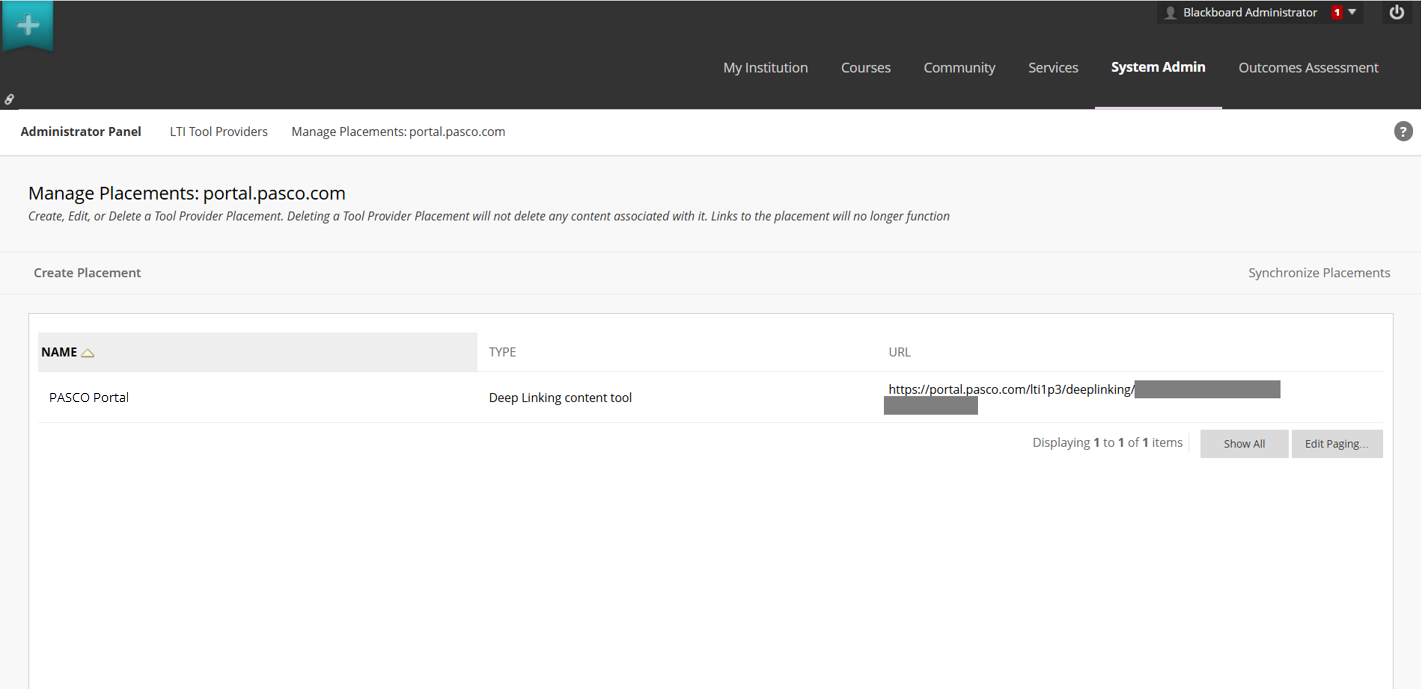The width and height of the screenshot is (1421, 689).
Task: Go back to LTI Tool Providers
Action: (x=219, y=132)
